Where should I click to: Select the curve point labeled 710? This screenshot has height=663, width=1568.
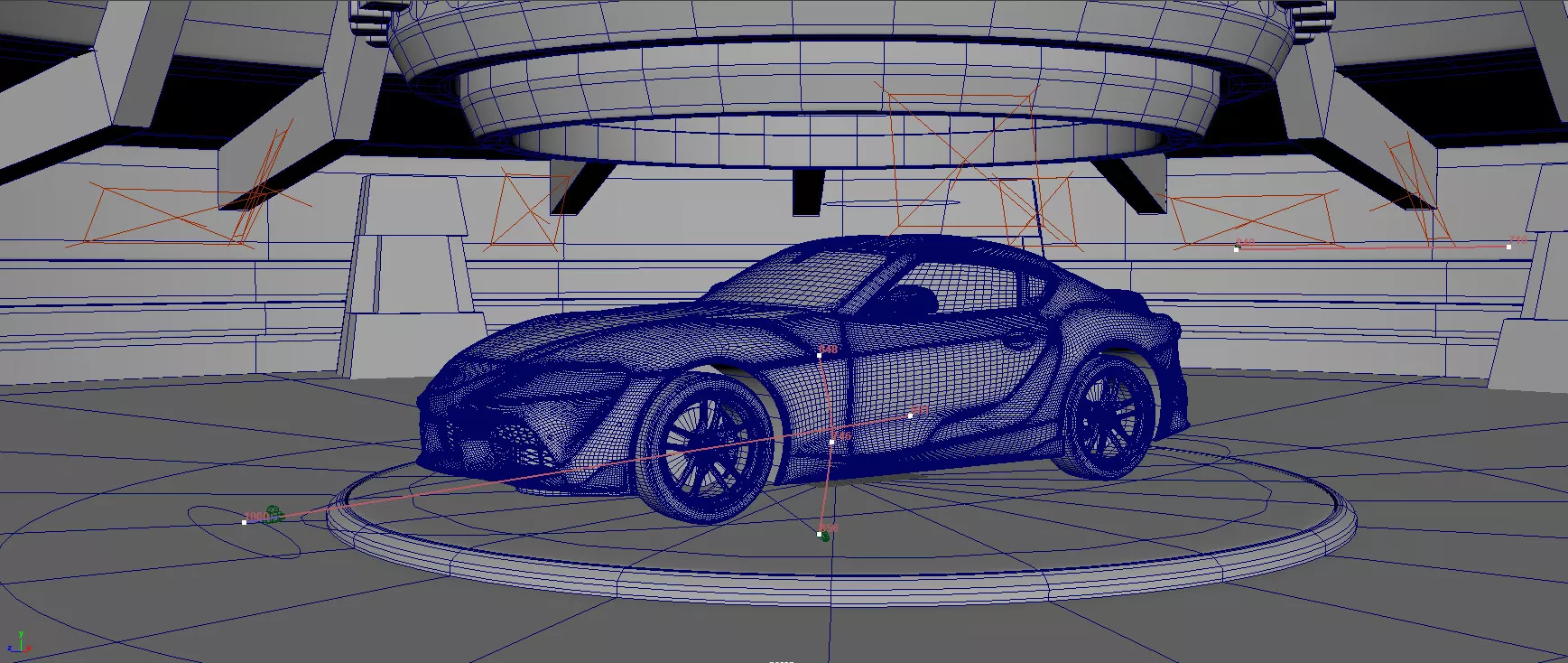point(1509,246)
